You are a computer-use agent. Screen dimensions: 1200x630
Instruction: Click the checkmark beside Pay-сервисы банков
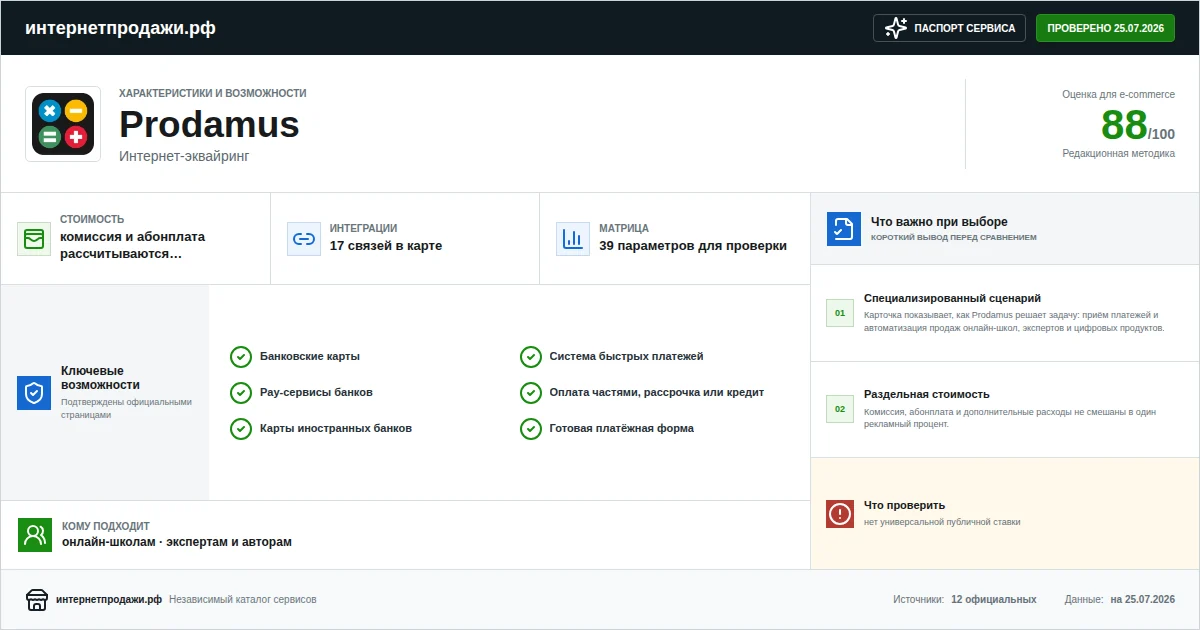pyautogui.click(x=241, y=393)
